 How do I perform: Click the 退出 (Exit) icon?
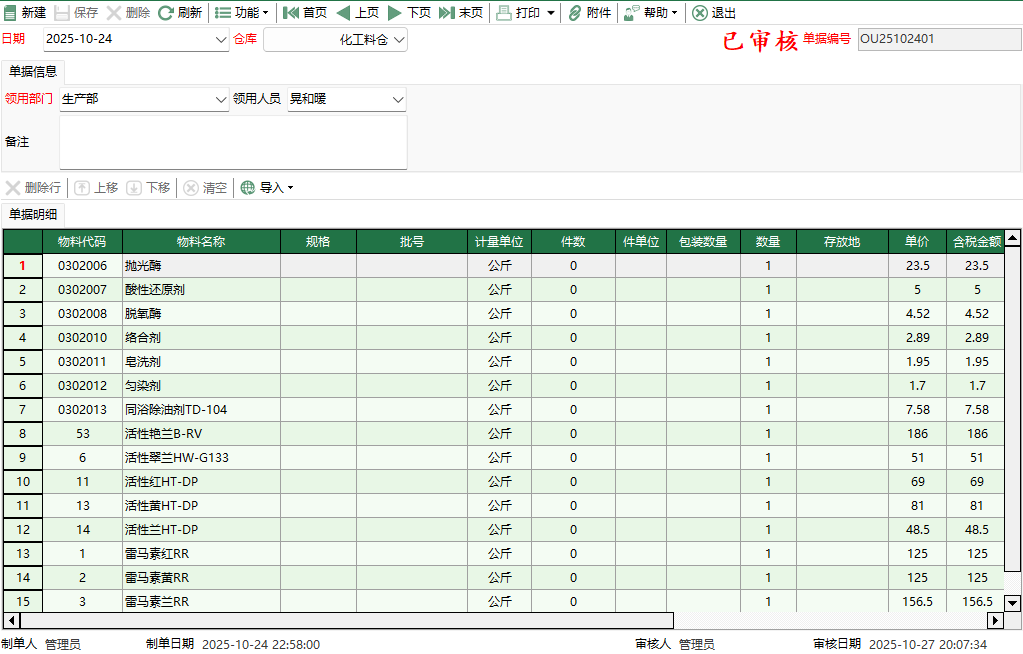tap(700, 13)
